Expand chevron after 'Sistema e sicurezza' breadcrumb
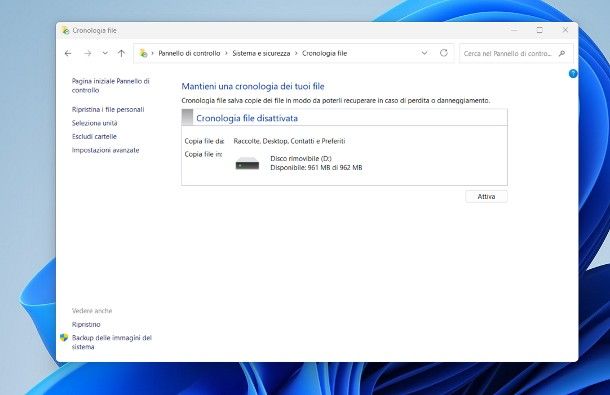Viewport: 610px width, 395px height. click(296, 53)
